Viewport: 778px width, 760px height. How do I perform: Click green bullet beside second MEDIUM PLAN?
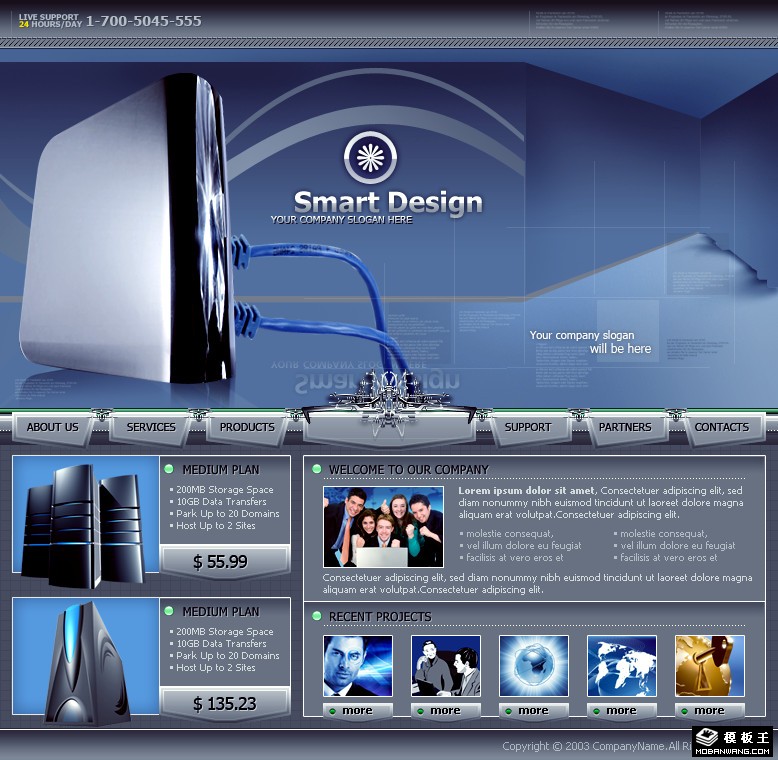click(169, 611)
